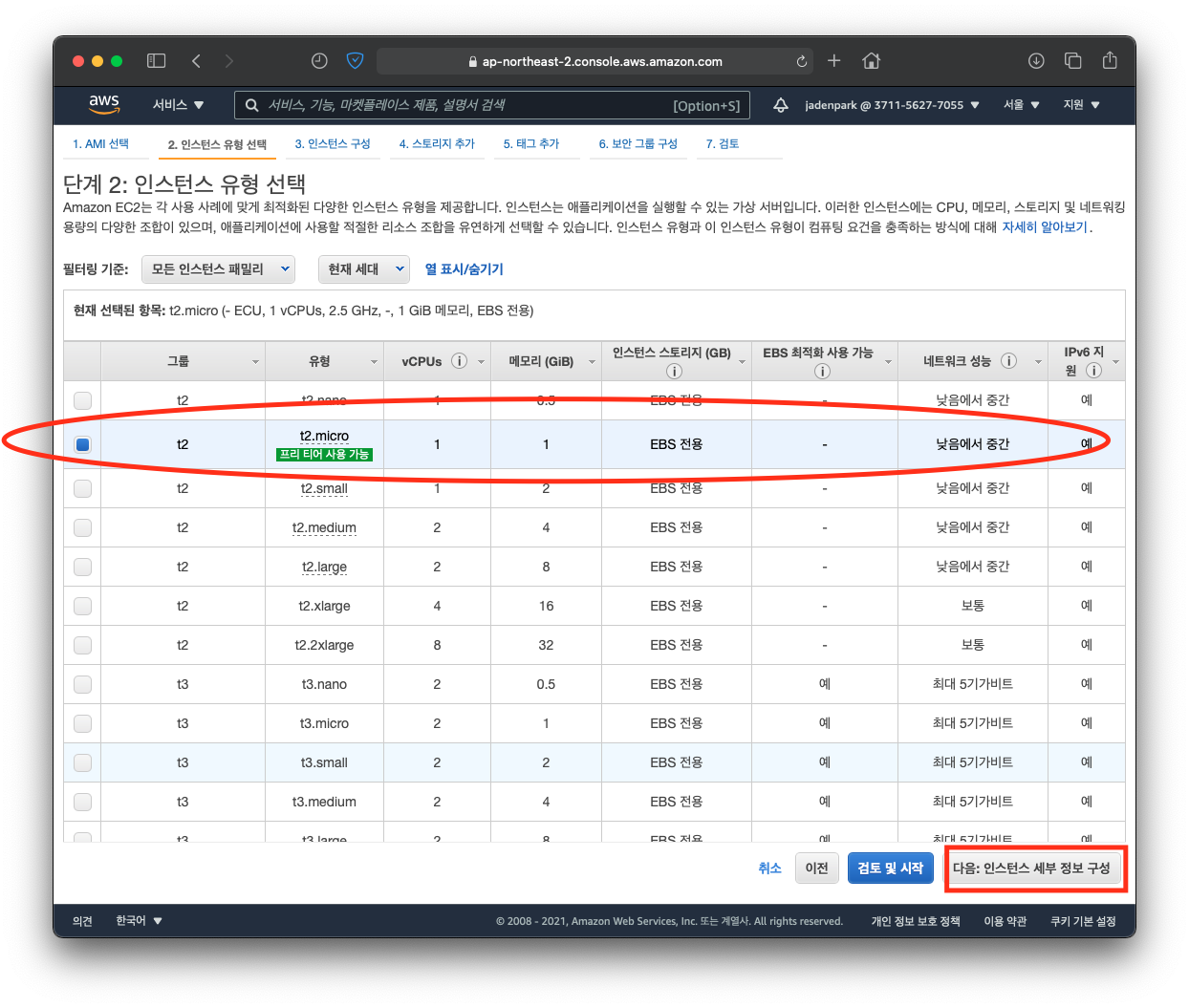This screenshot has width=1189, height=1008.
Task: Go back with Safari's back arrow
Action: [196, 61]
